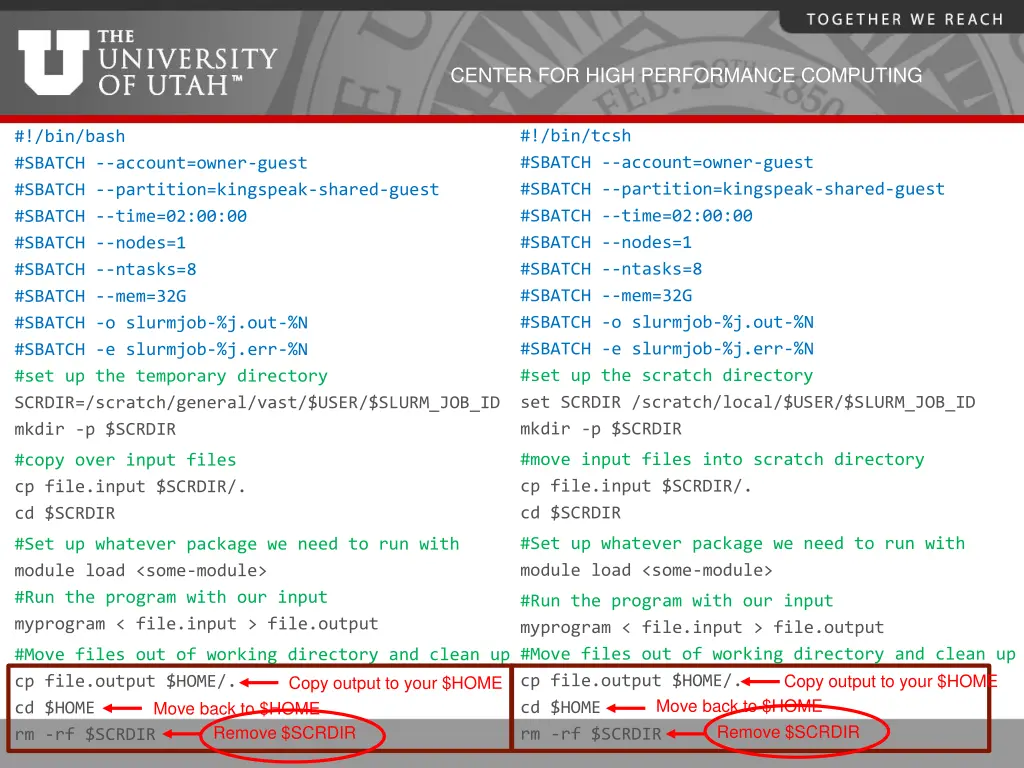Viewport: 1024px width, 768px height.
Task: Click red arrow beside tcsh 'rm -rf $SCRDIR'
Action: point(688,733)
